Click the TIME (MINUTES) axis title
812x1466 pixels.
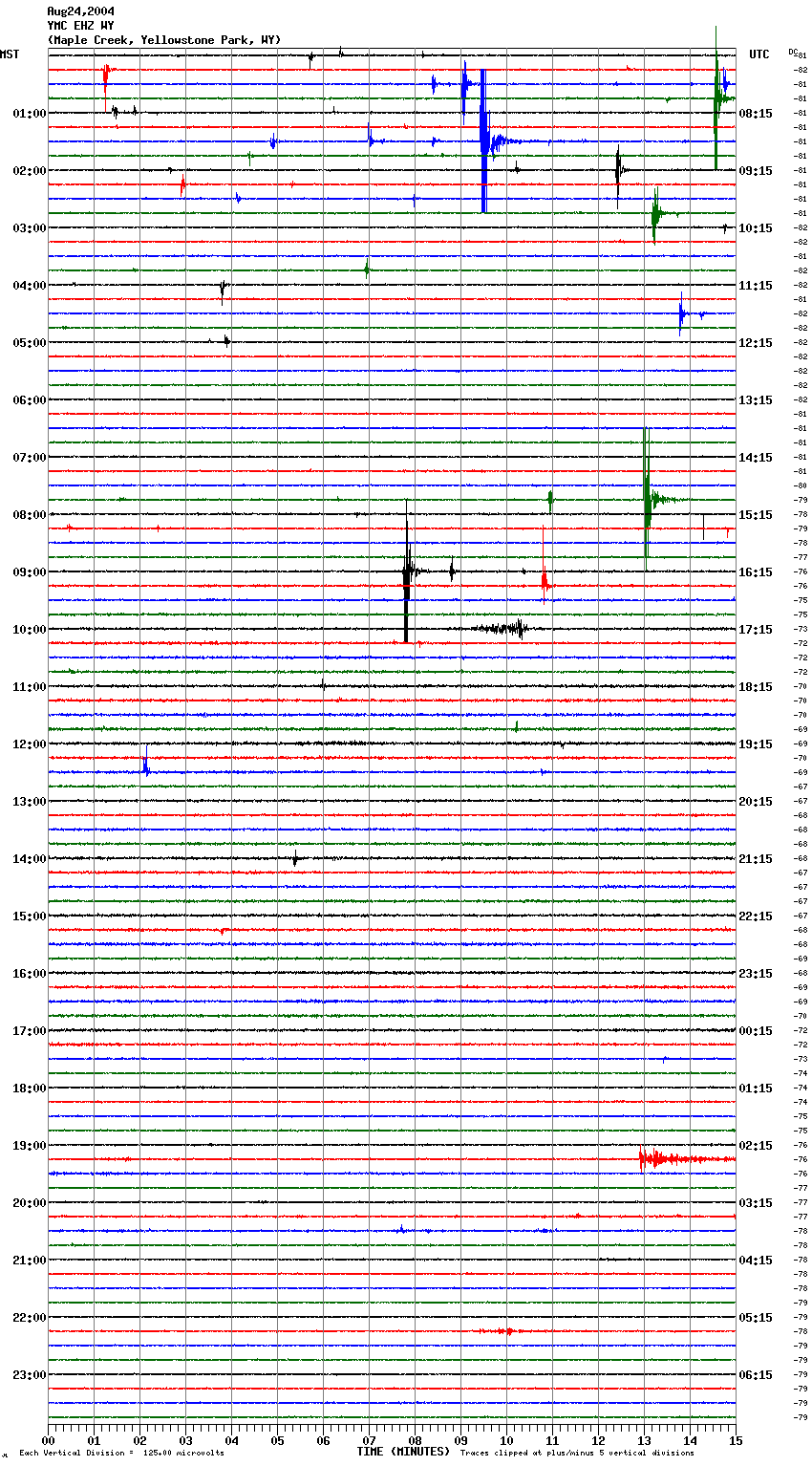[x=403, y=1452]
